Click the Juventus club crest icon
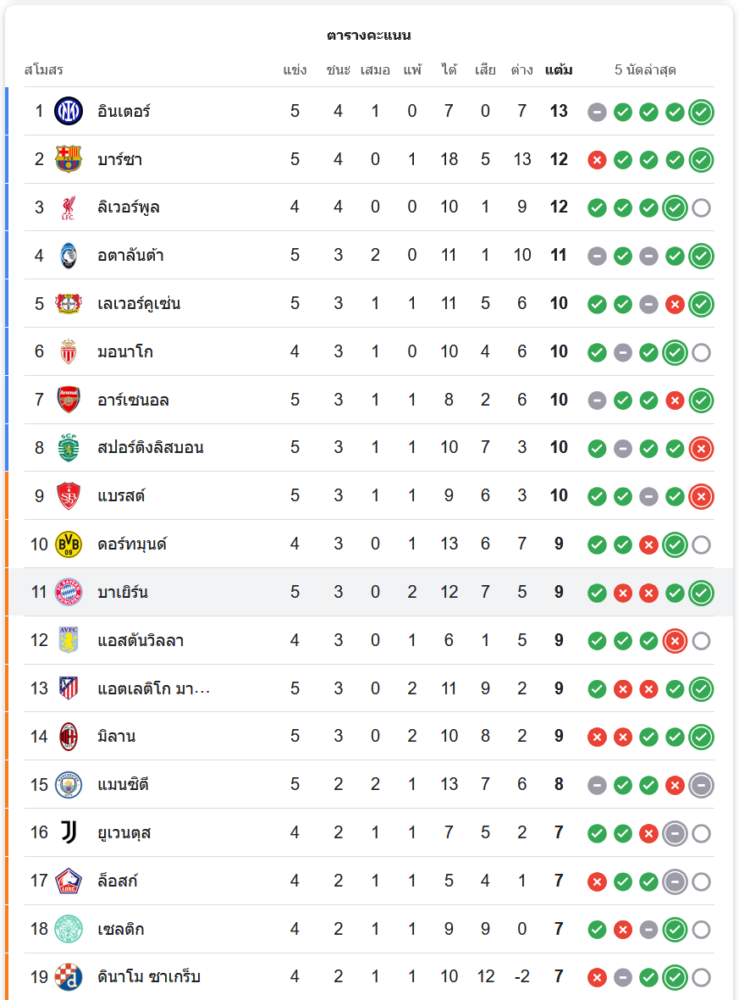The height and width of the screenshot is (1000, 739). 68,833
